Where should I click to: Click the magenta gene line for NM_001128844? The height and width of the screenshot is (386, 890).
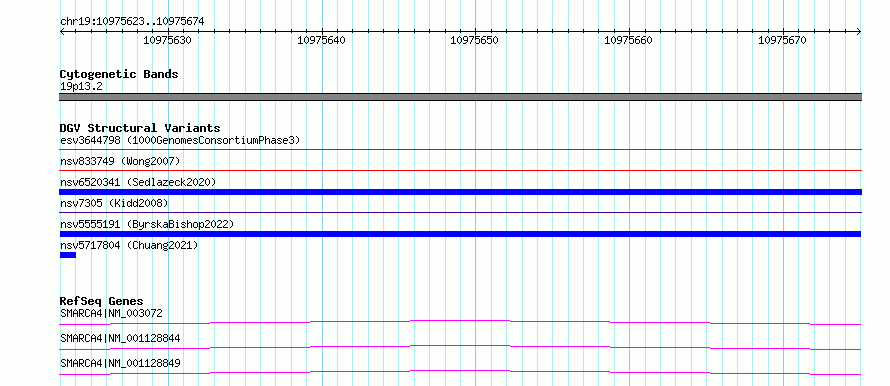(x=460, y=347)
